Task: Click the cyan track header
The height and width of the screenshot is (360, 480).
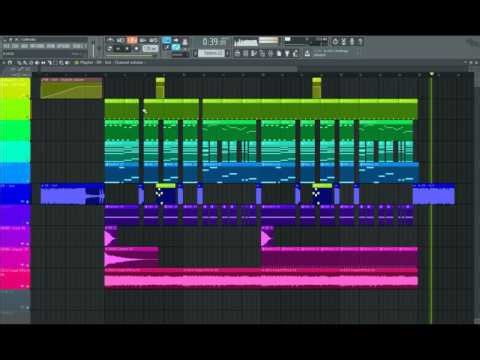Action: (x=15, y=152)
